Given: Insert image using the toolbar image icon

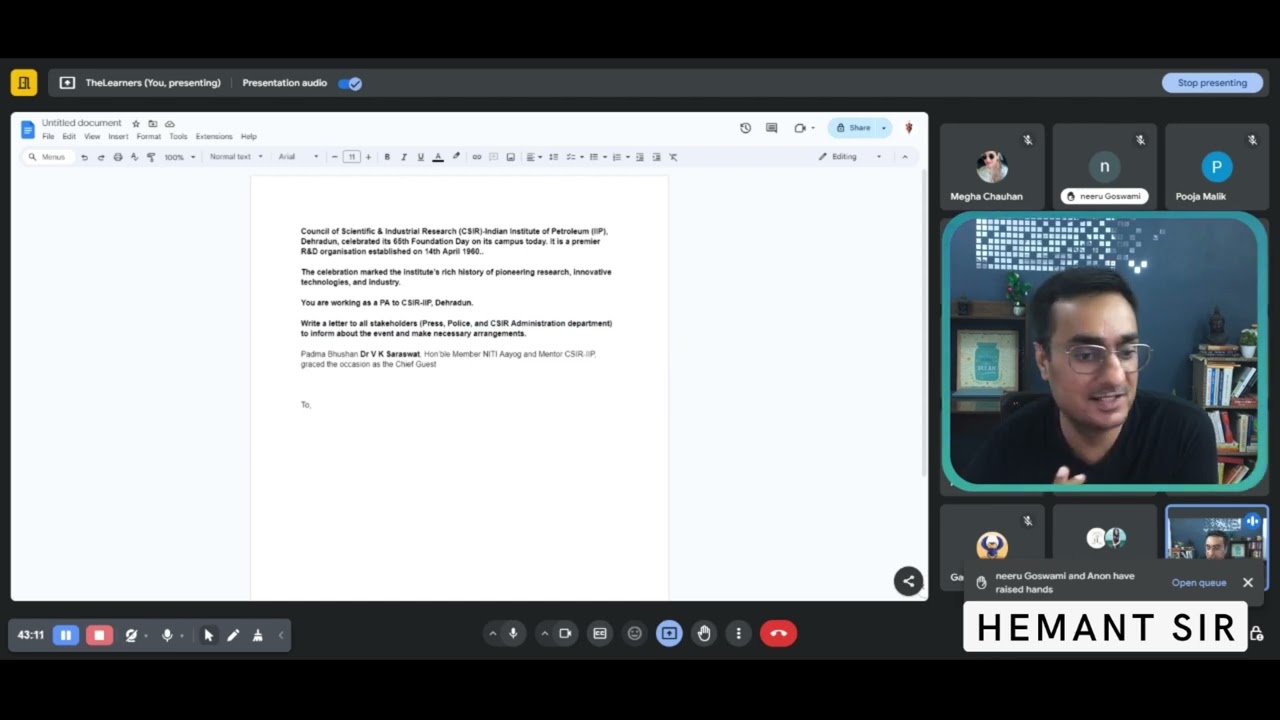Looking at the screenshot, I should point(511,157).
